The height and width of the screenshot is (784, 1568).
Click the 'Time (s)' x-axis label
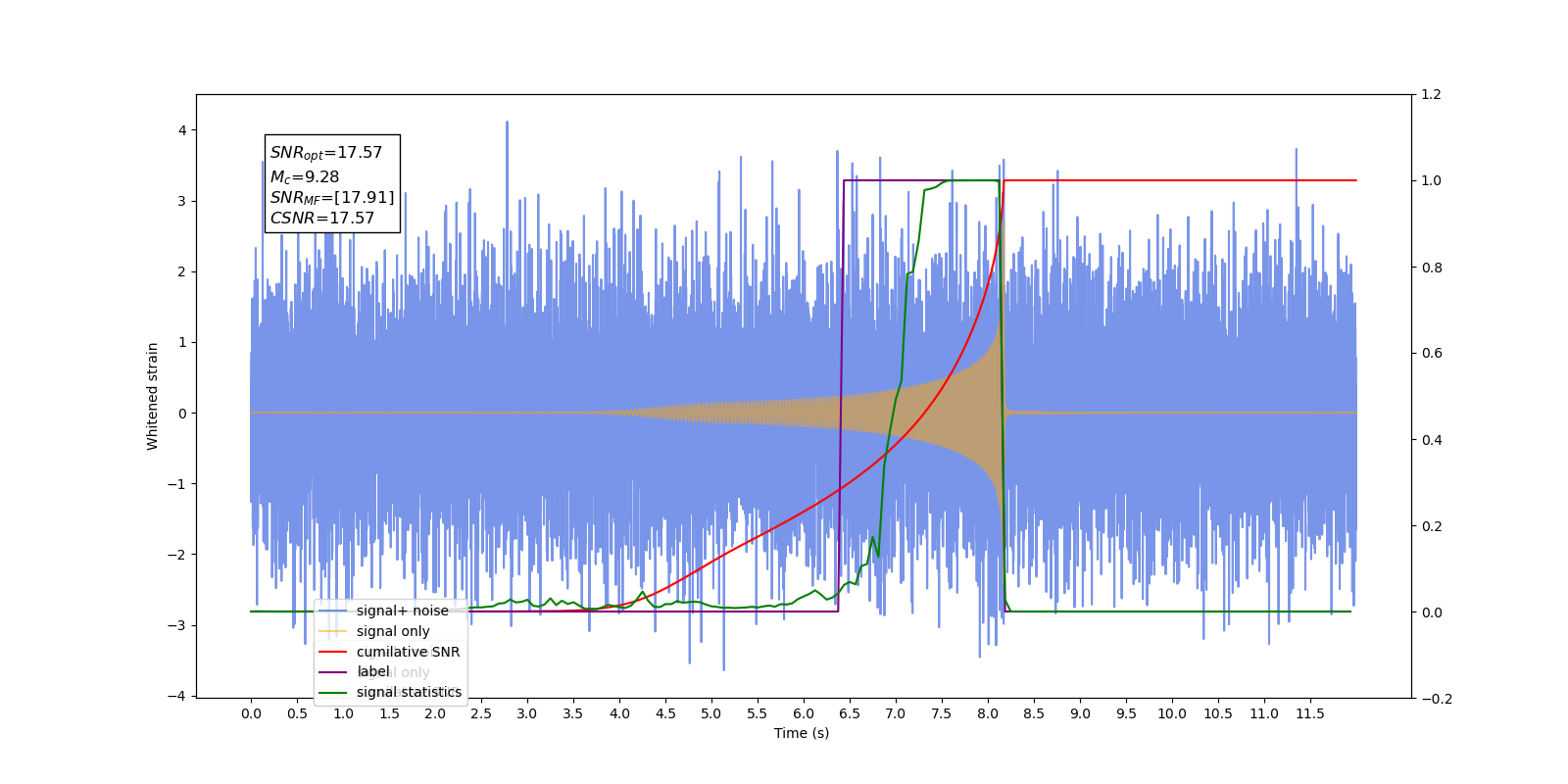(802, 733)
